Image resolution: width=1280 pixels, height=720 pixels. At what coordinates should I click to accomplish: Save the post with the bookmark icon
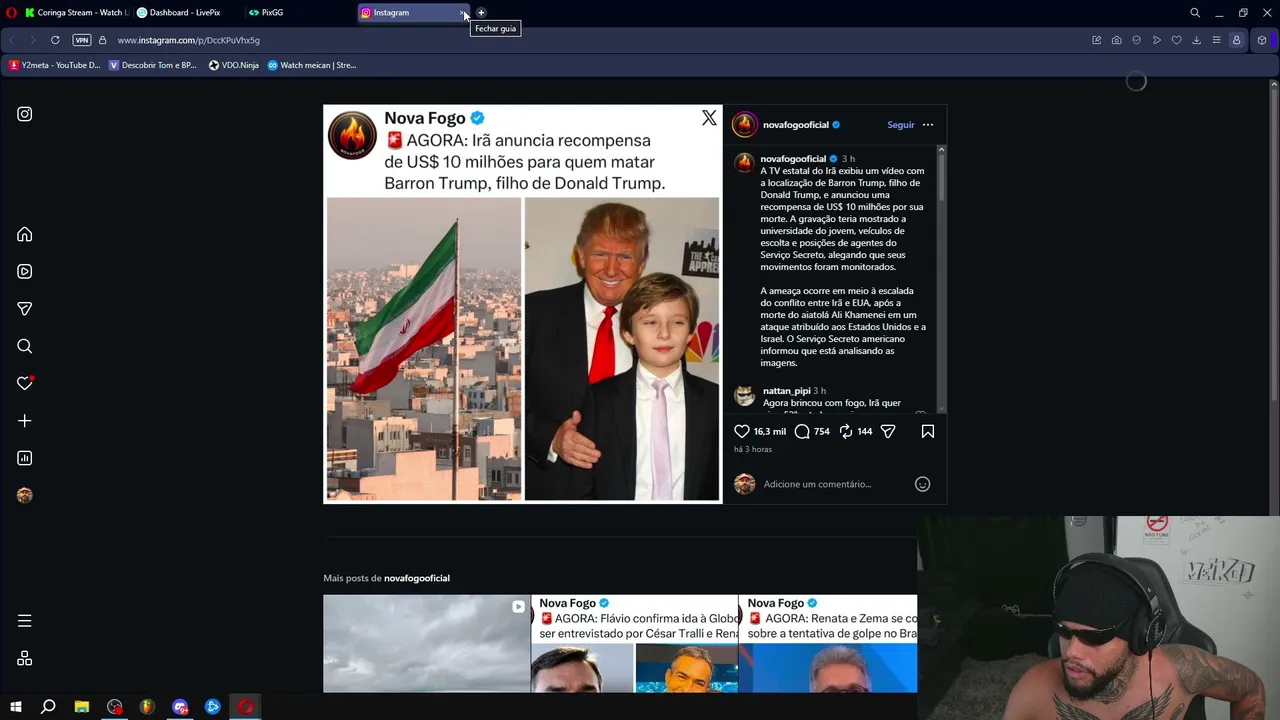(928, 431)
